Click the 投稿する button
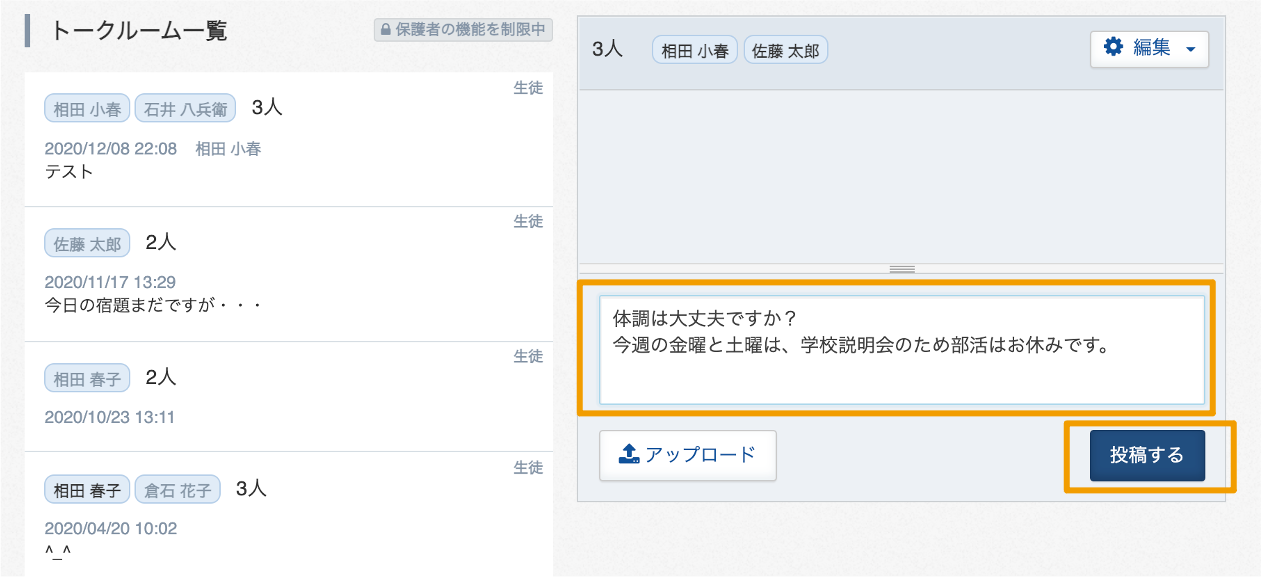The height and width of the screenshot is (577, 1262). coord(1147,456)
